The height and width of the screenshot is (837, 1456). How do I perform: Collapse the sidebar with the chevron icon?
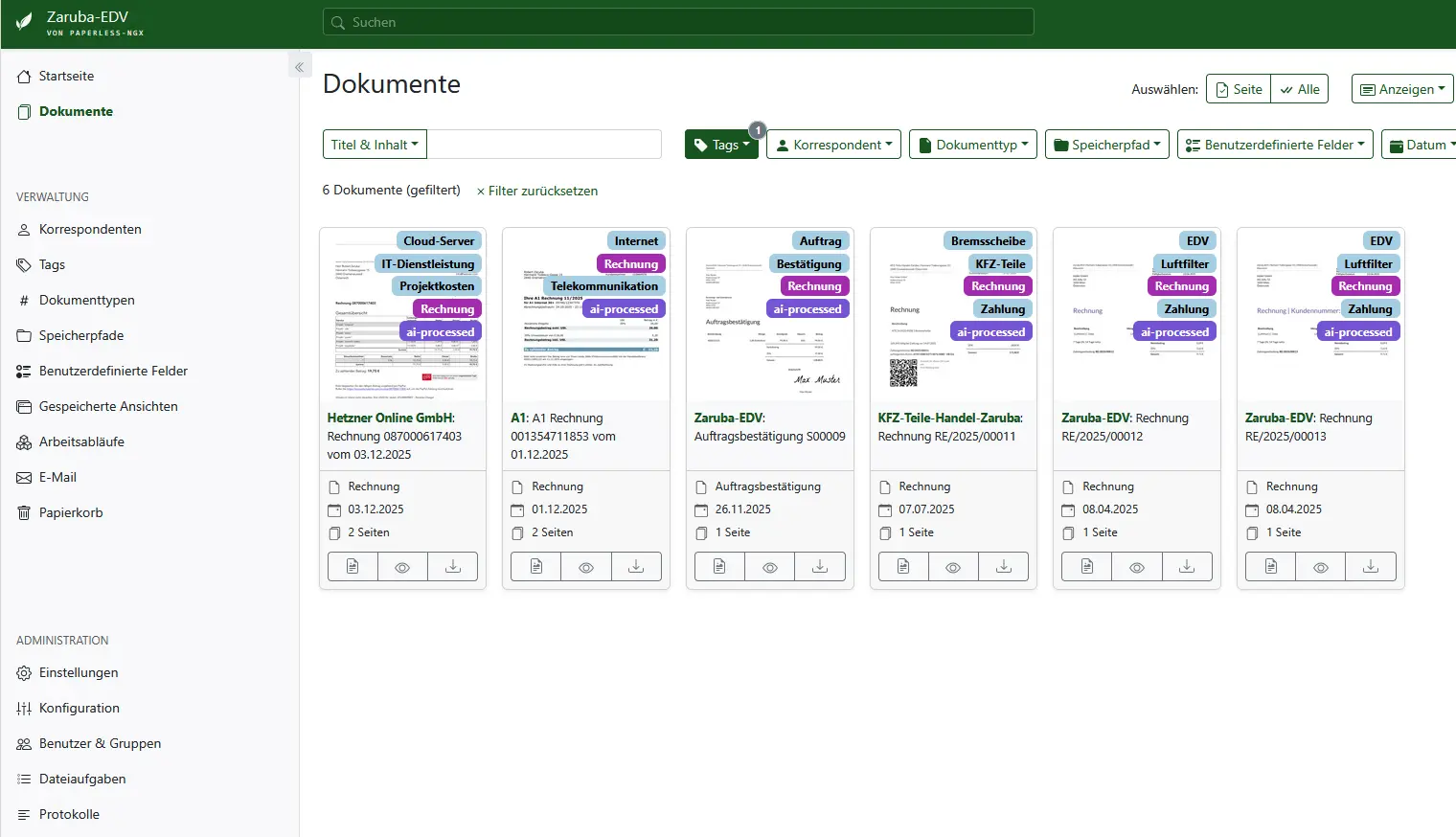(x=299, y=67)
